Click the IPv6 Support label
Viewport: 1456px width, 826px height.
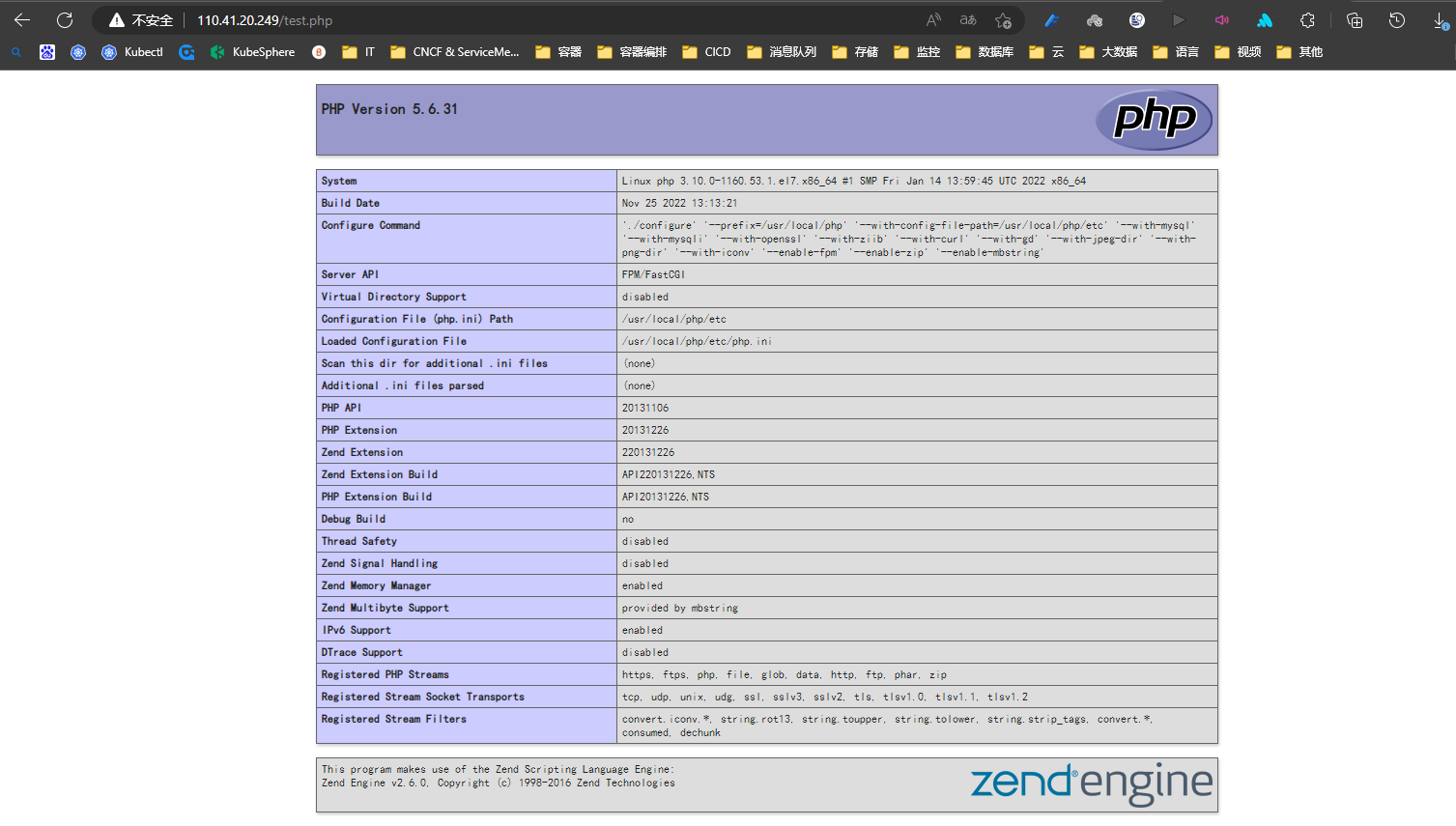click(357, 630)
